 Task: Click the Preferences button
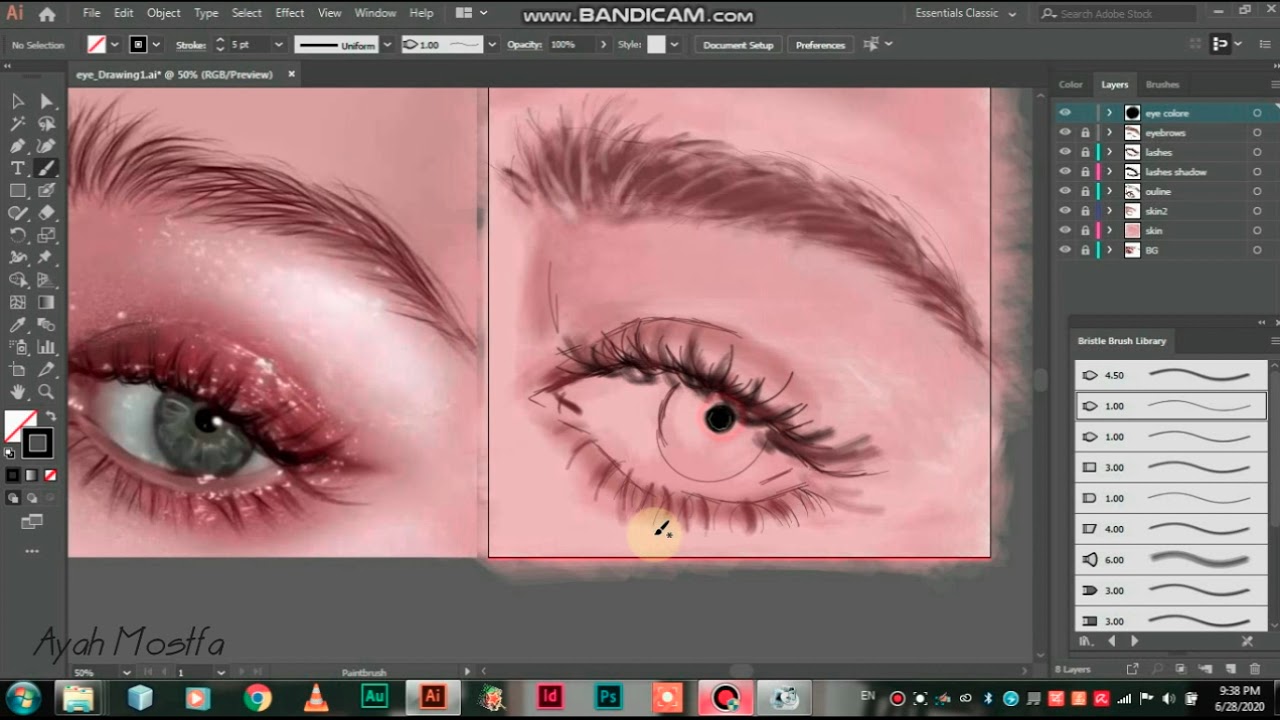coord(820,45)
